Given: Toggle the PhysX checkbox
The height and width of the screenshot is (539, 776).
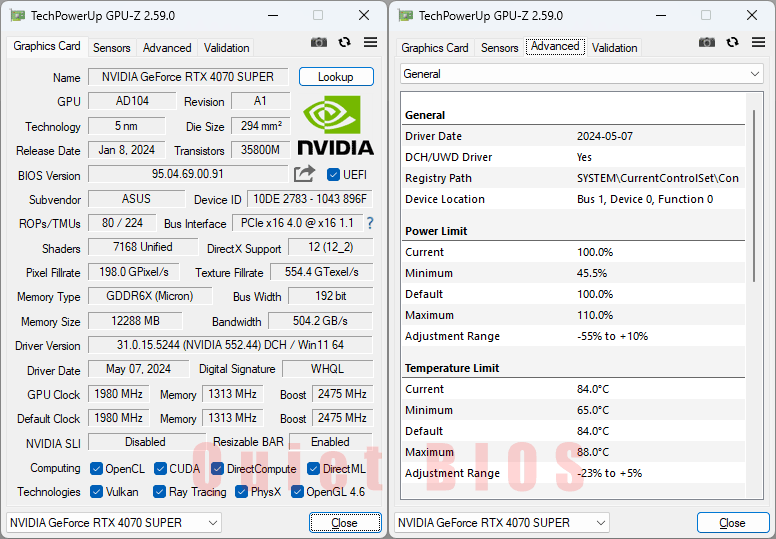Looking at the screenshot, I should 242,491.
